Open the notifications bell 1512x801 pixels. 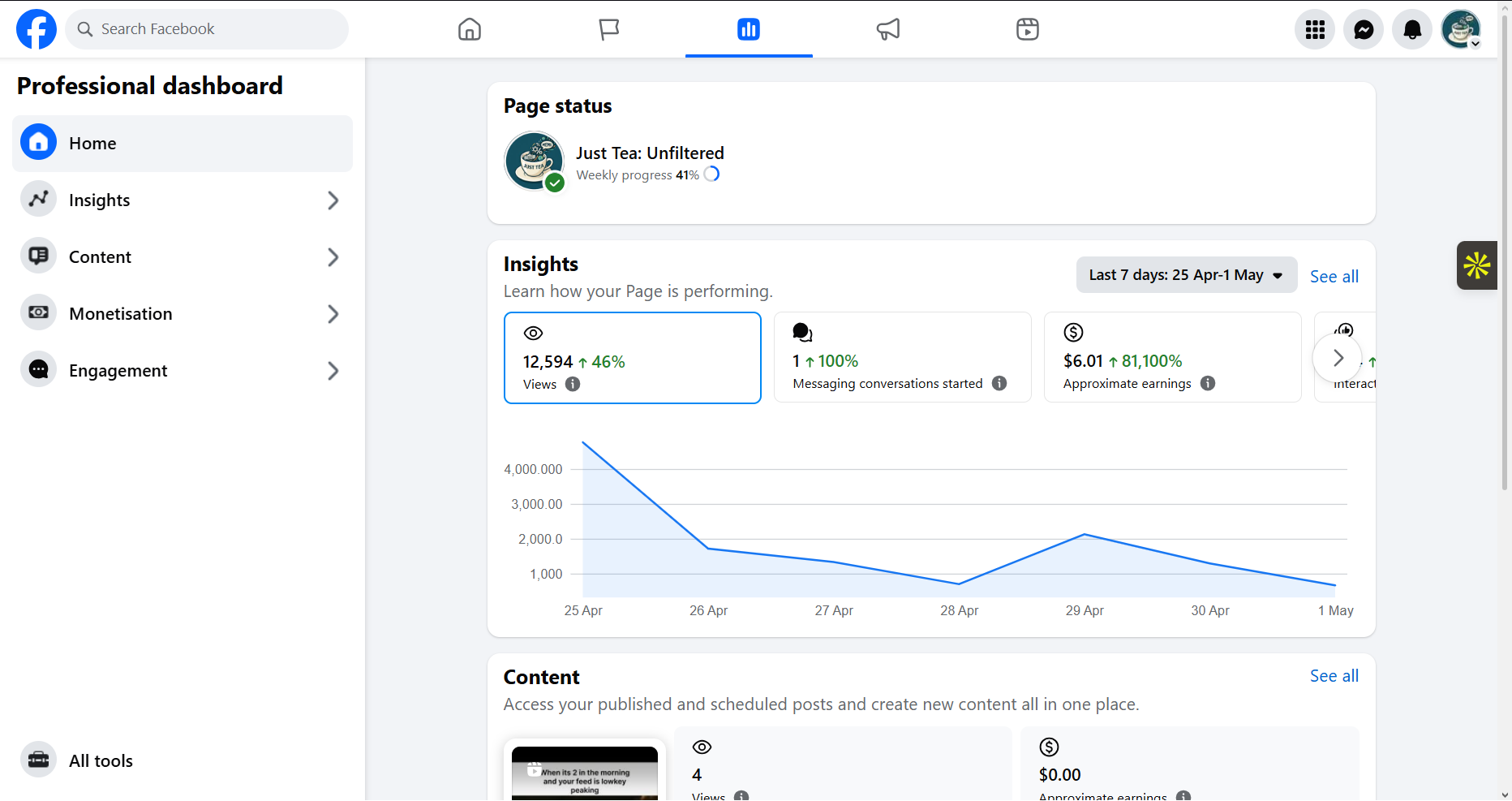1412,30
